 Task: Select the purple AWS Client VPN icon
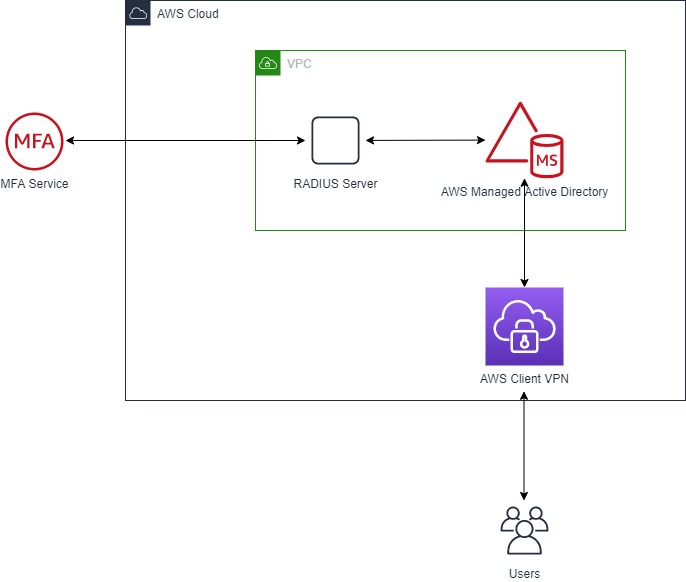tap(524, 326)
